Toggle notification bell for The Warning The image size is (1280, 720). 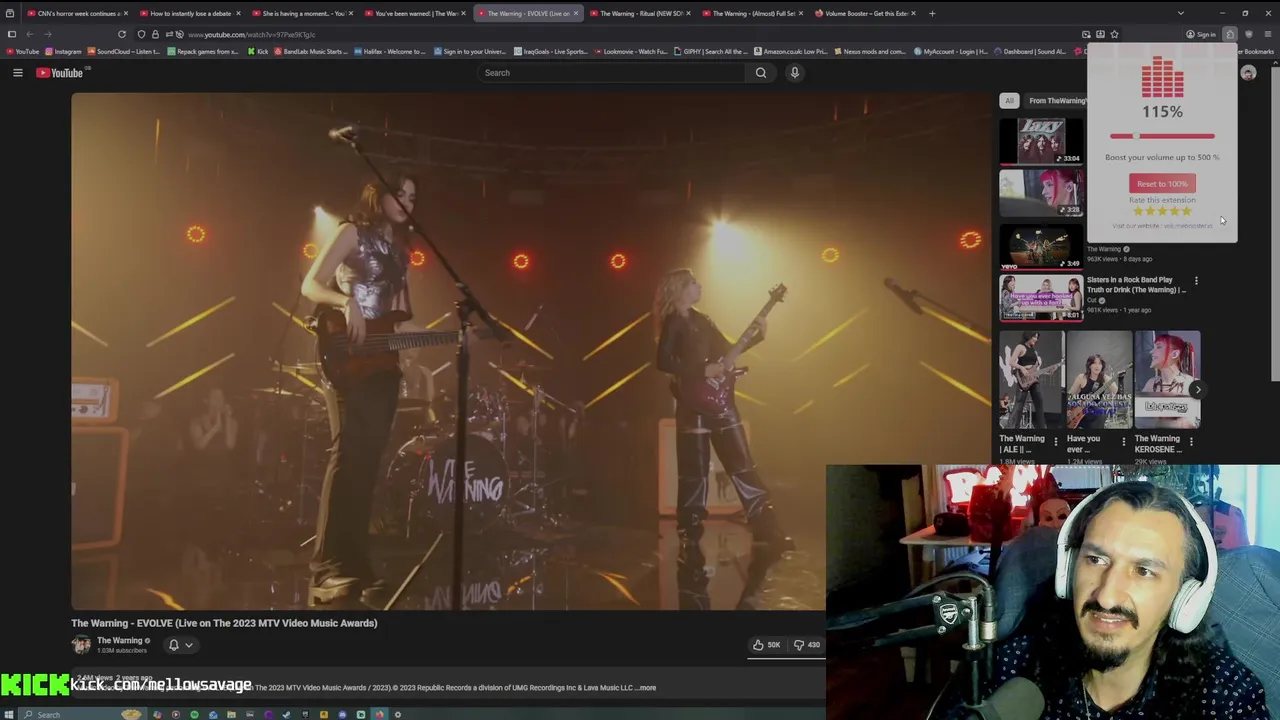point(173,645)
